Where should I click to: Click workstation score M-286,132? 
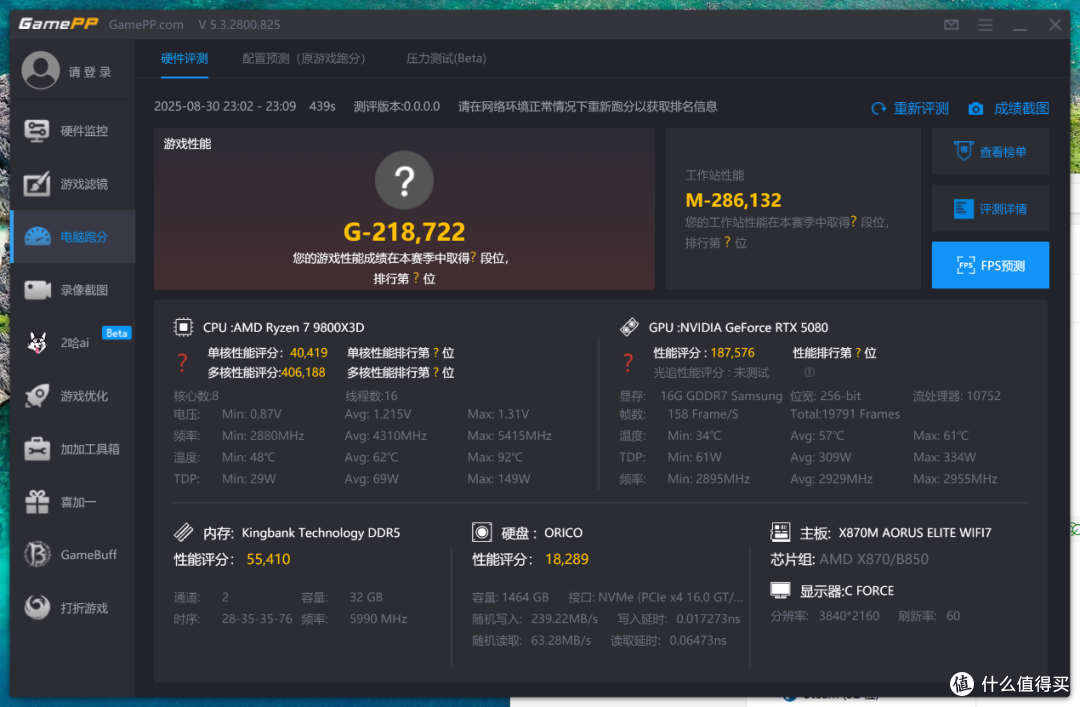[734, 201]
